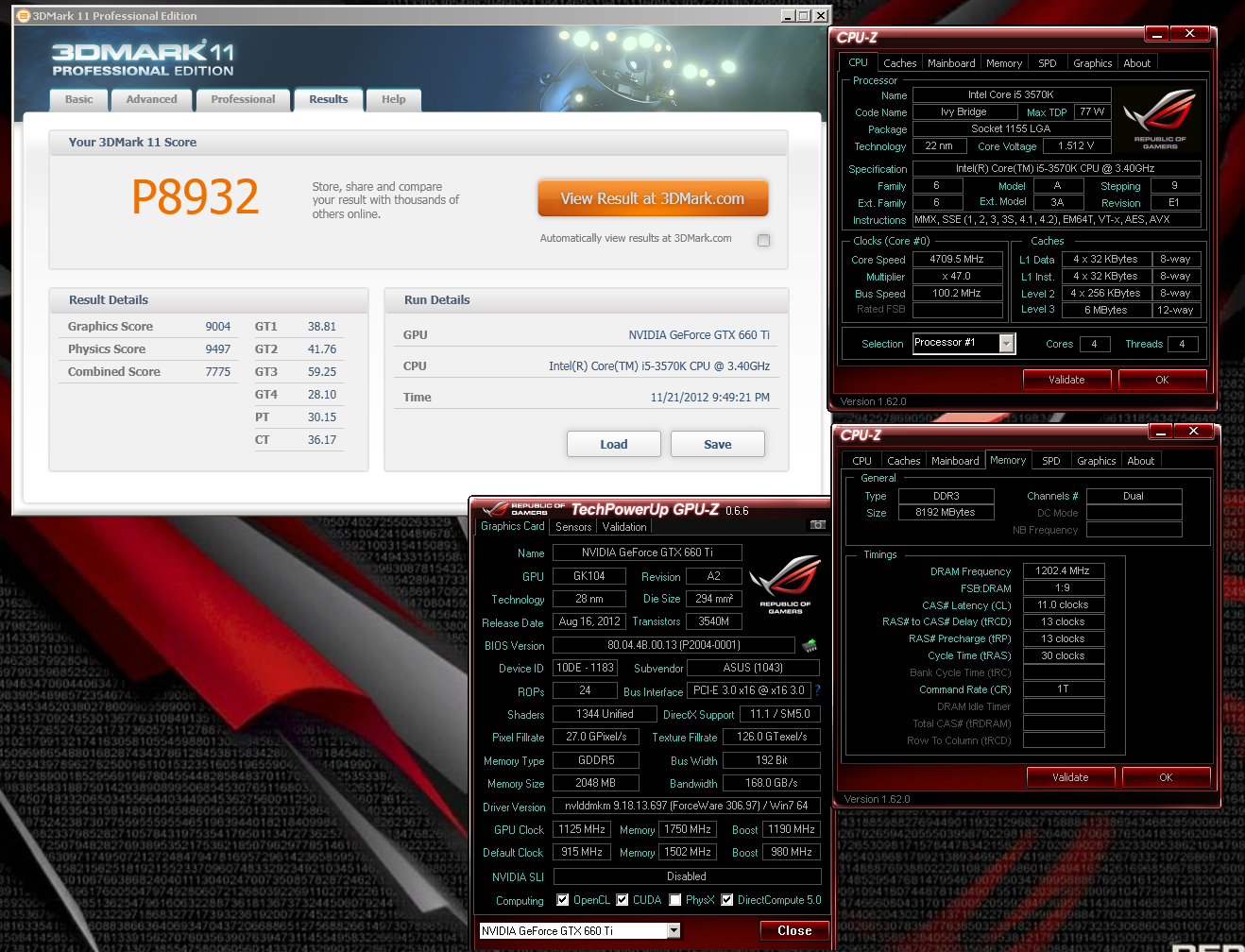Open Caches tab in upper CPU-Z window
1245x952 pixels.
[900, 63]
